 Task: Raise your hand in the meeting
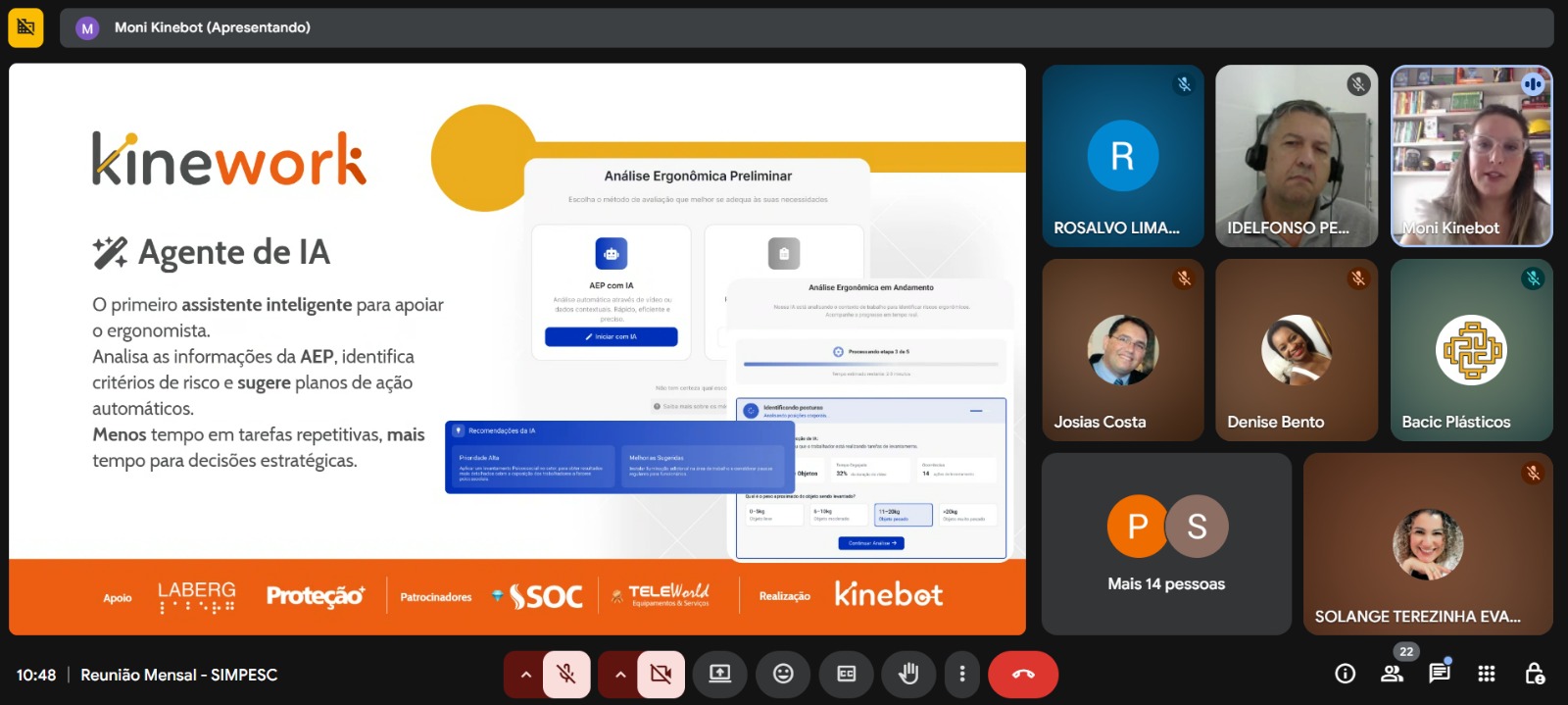point(908,674)
